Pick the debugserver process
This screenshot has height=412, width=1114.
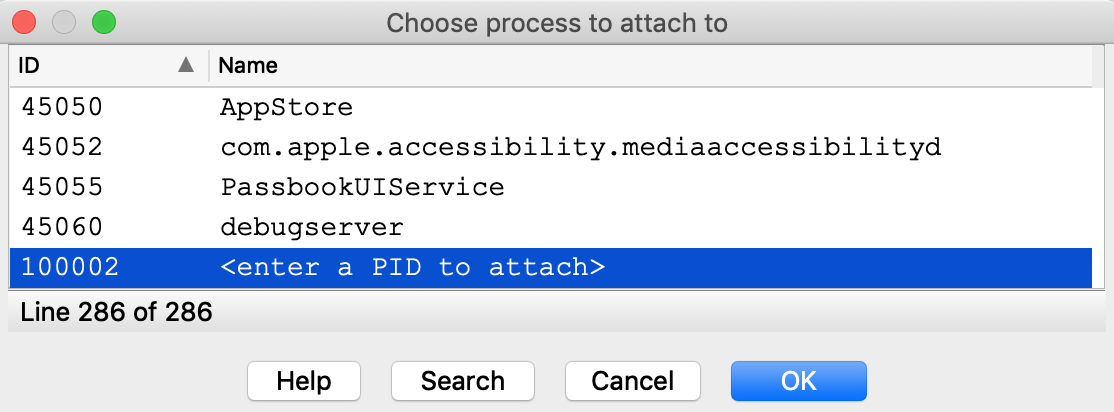pyautogui.click(x=311, y=227)
